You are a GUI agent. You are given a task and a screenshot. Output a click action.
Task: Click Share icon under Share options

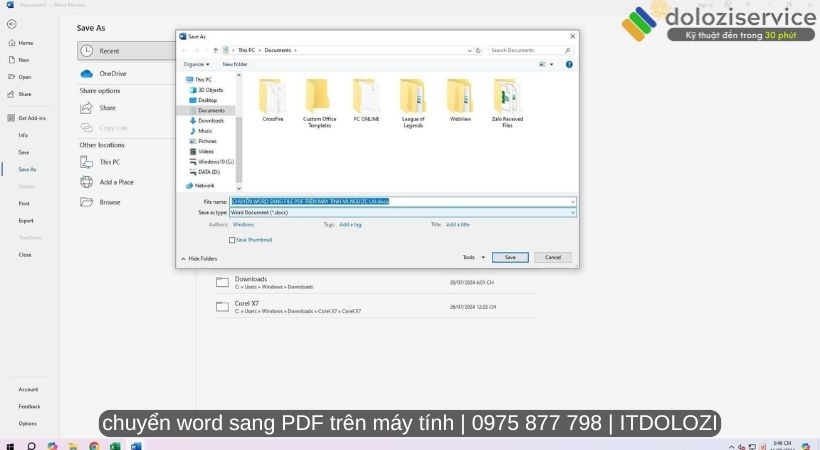(86, 108)
